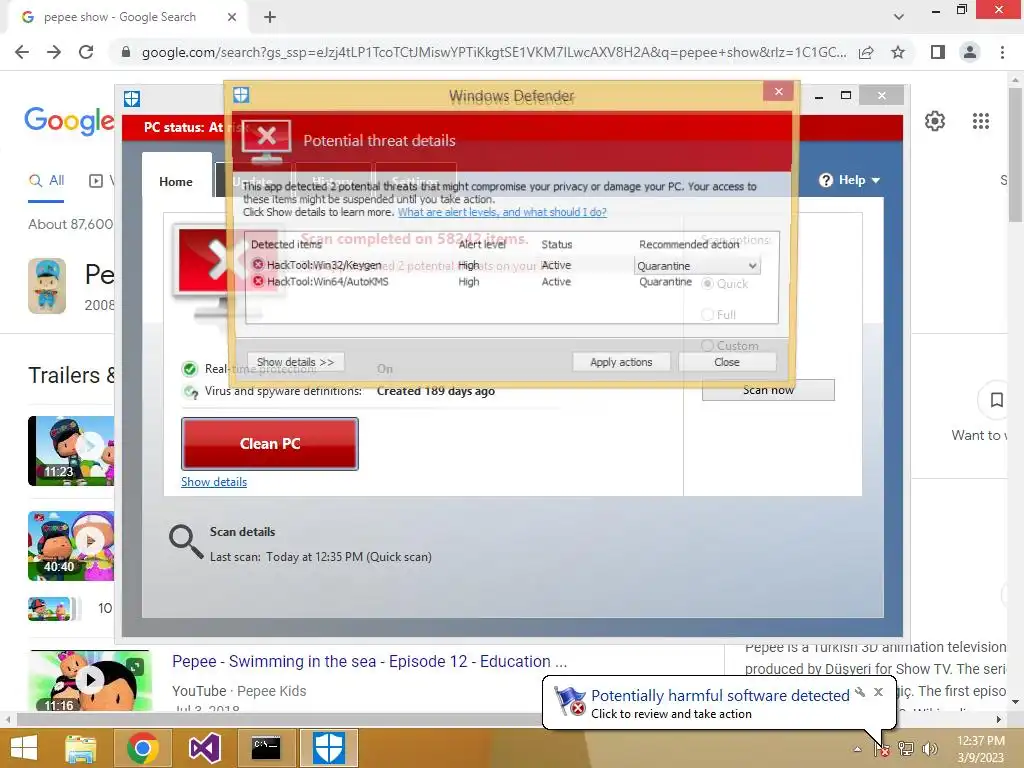Open Chrome profile avatar
The height and width of the screenshot is (768, 1024).
970,52
